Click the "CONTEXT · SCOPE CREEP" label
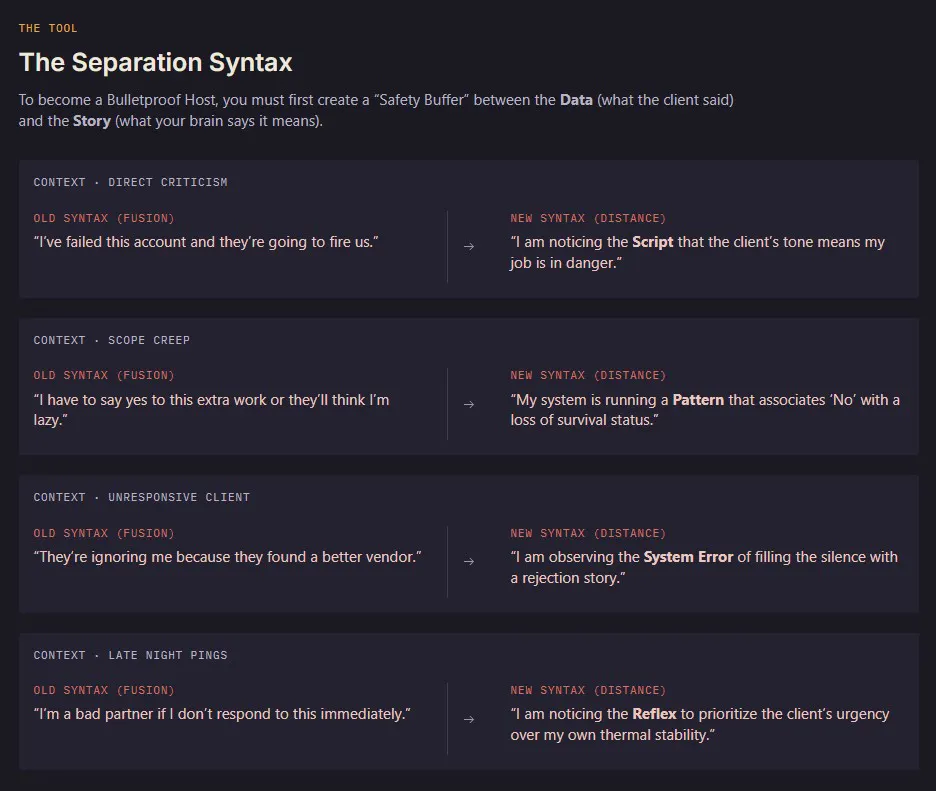This screenshot has width=936, height=791. tap(112, 340)
